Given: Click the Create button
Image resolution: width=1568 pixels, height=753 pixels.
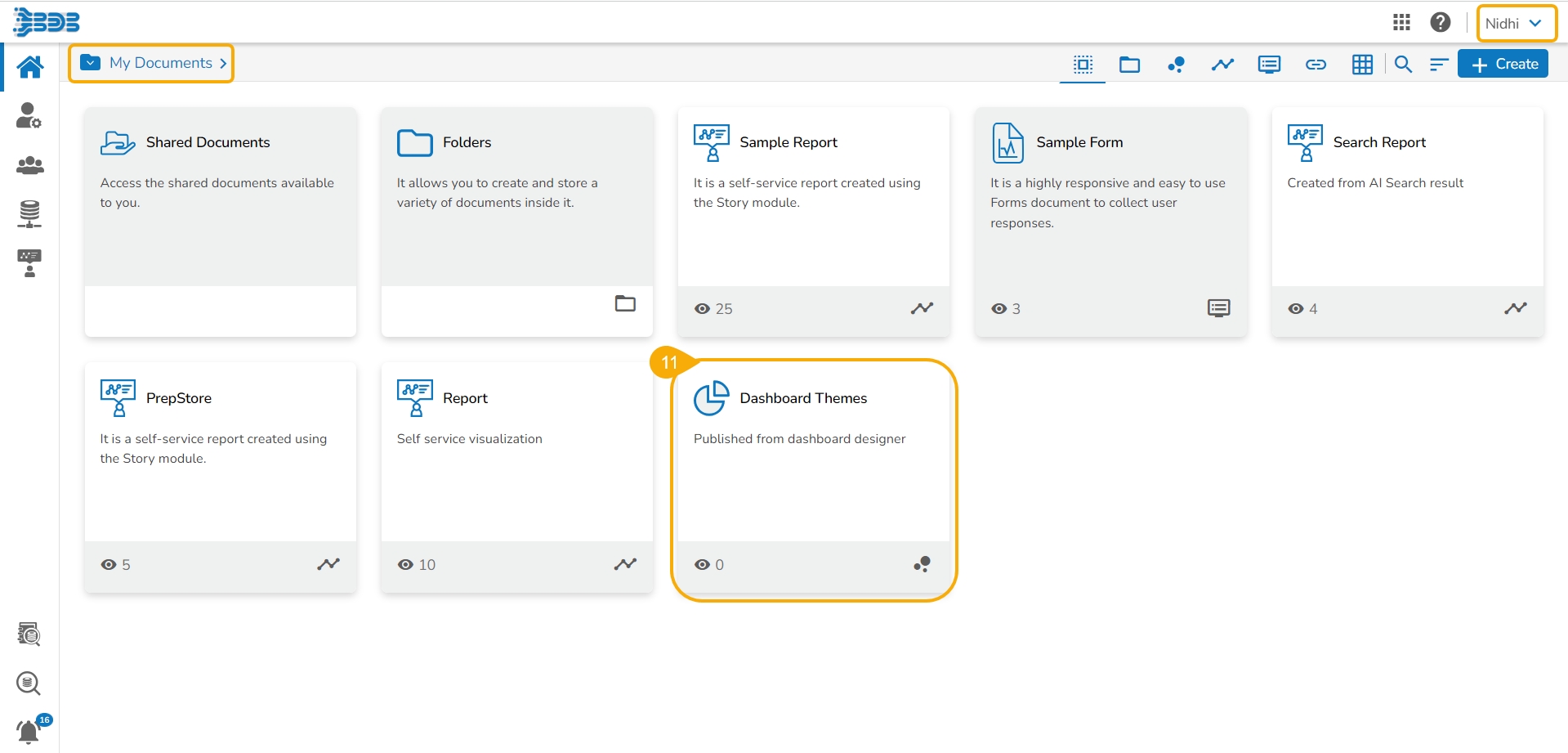Looking at the screenshot, I should [x=1503, y=65].
